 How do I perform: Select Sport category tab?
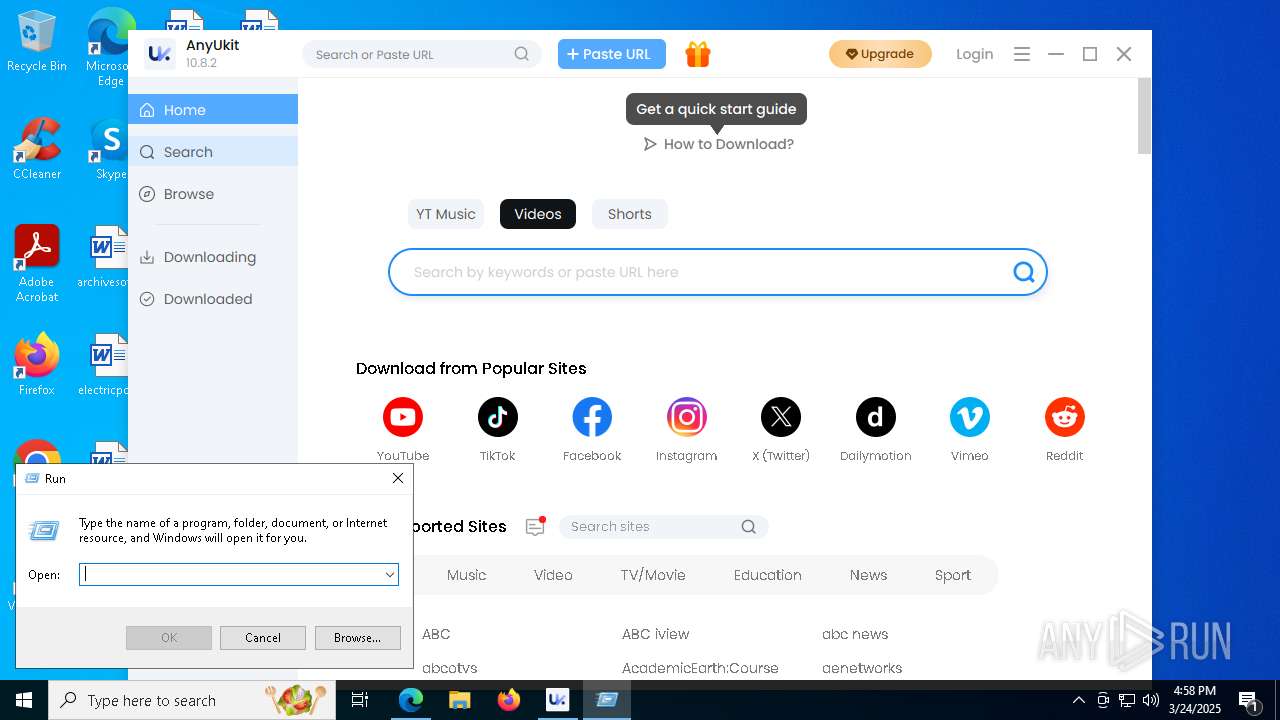(x=953, y=575)
